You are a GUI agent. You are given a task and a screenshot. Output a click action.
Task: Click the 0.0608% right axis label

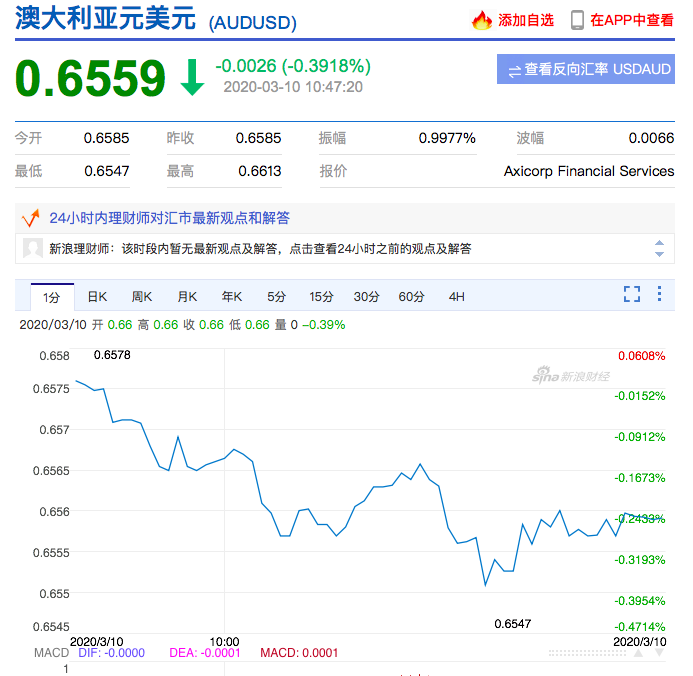click(x=641, y=356)
